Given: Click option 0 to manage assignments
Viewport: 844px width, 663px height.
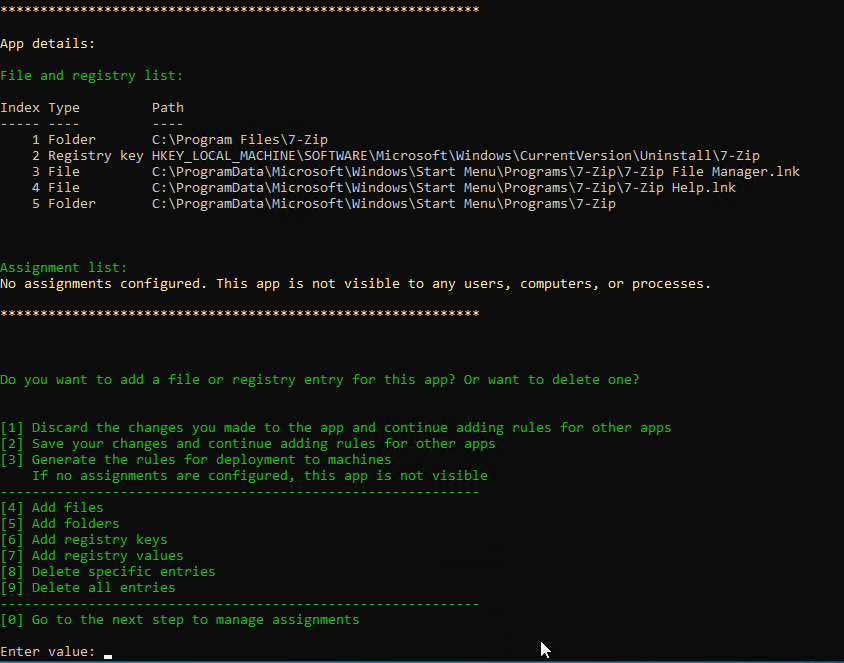Looking at the screenshot, I should tap(180, 620).
